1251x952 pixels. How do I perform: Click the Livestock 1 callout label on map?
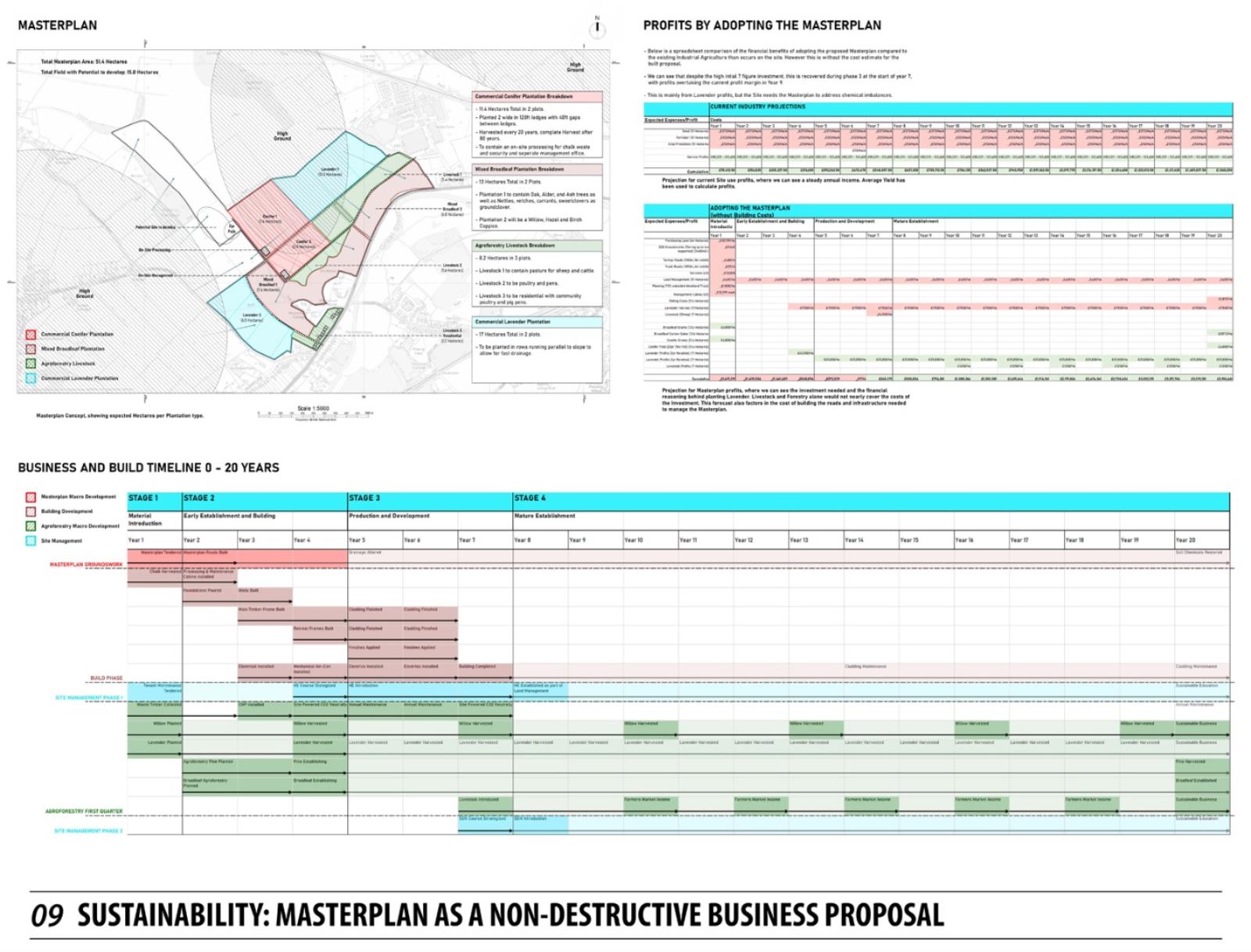(452, 177)
